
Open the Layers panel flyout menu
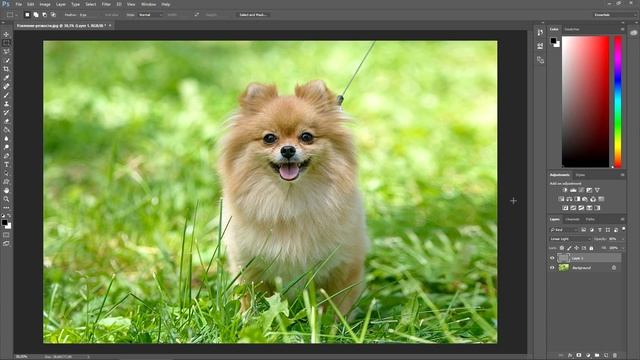click(622, 219)
